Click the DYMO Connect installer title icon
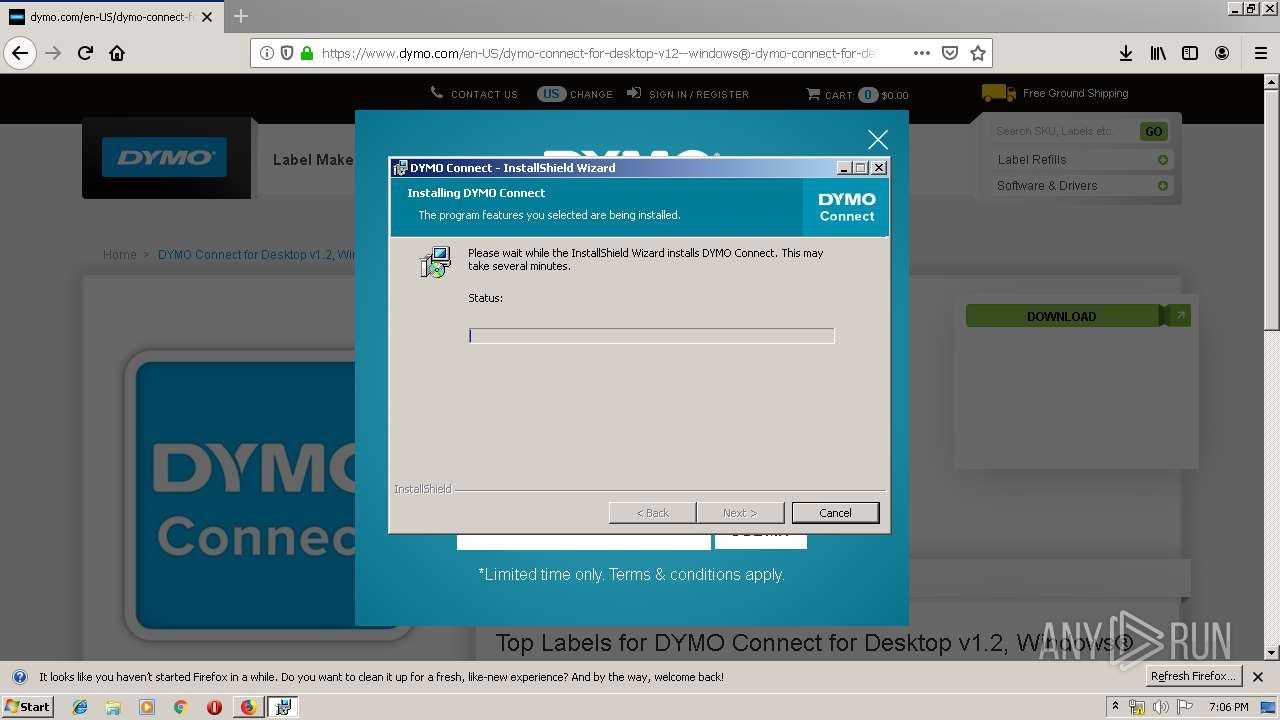Image resolution: width=1280 pixels, height=720 pixels. coord(400,168)
